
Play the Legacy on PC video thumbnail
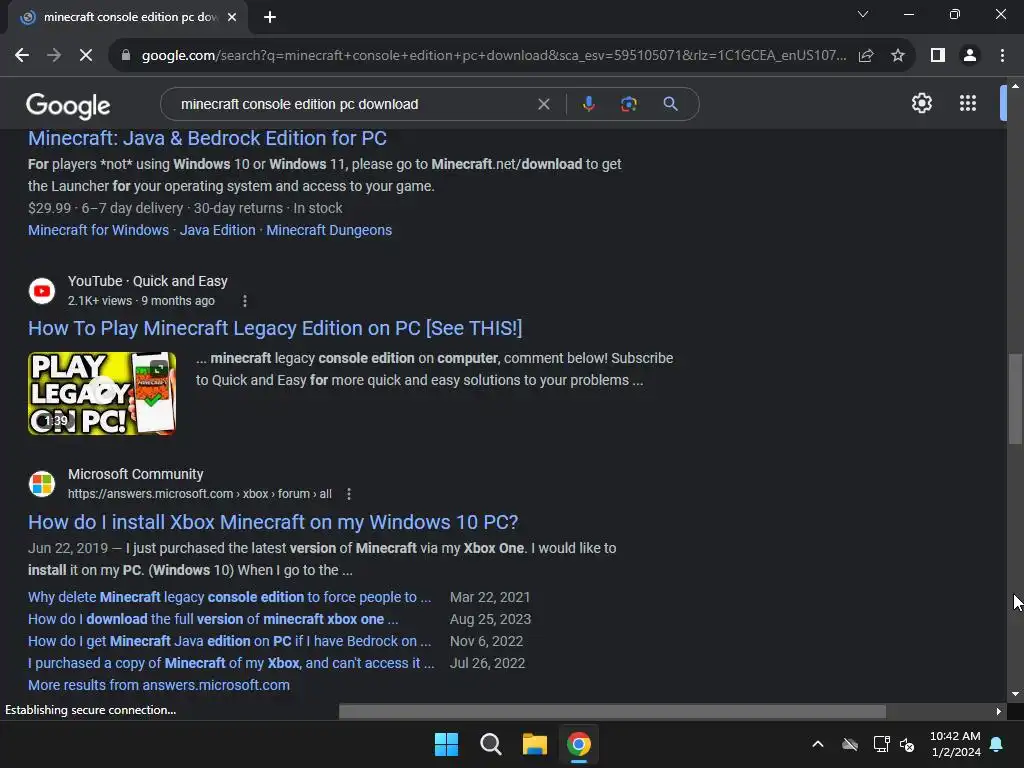point(102,394)
